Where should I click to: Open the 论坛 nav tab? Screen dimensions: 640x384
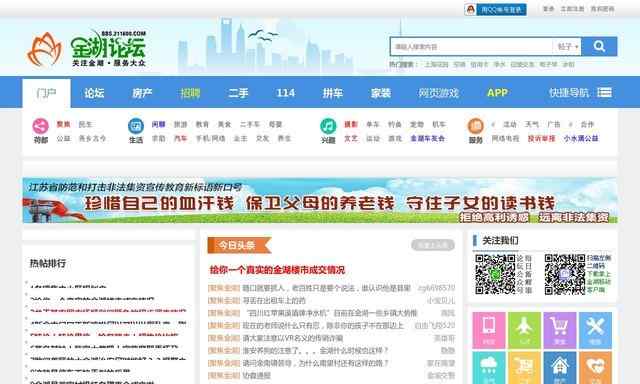[94, 93]
